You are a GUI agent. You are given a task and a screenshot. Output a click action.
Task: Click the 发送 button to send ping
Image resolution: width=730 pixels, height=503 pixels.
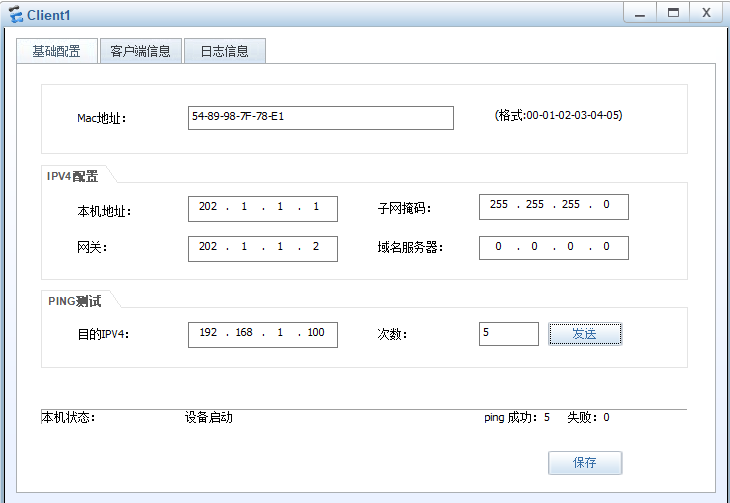tap(585, 334)
